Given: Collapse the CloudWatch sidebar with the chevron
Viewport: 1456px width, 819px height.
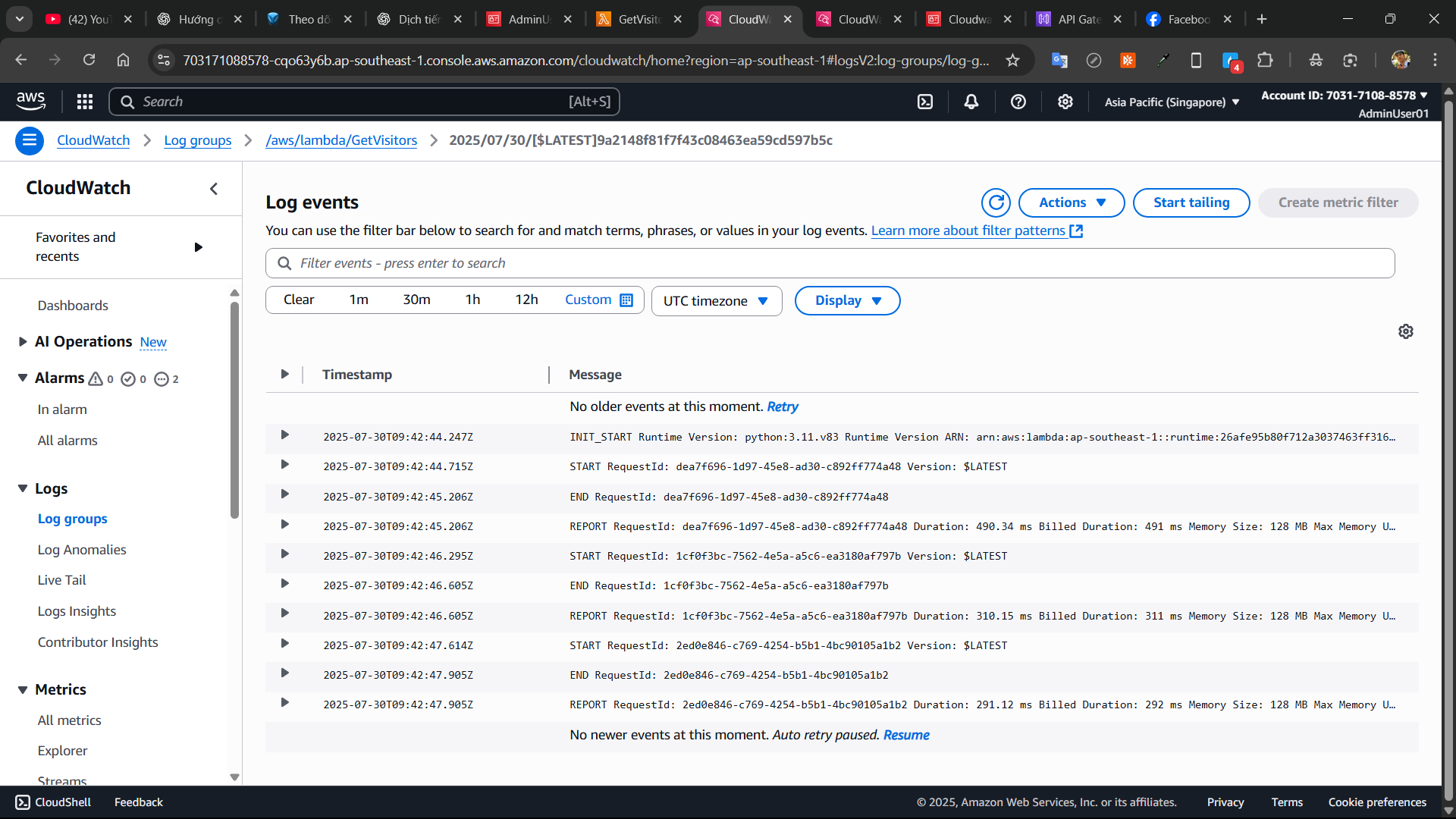Looking at the screenshot, I should click(214, 189).
